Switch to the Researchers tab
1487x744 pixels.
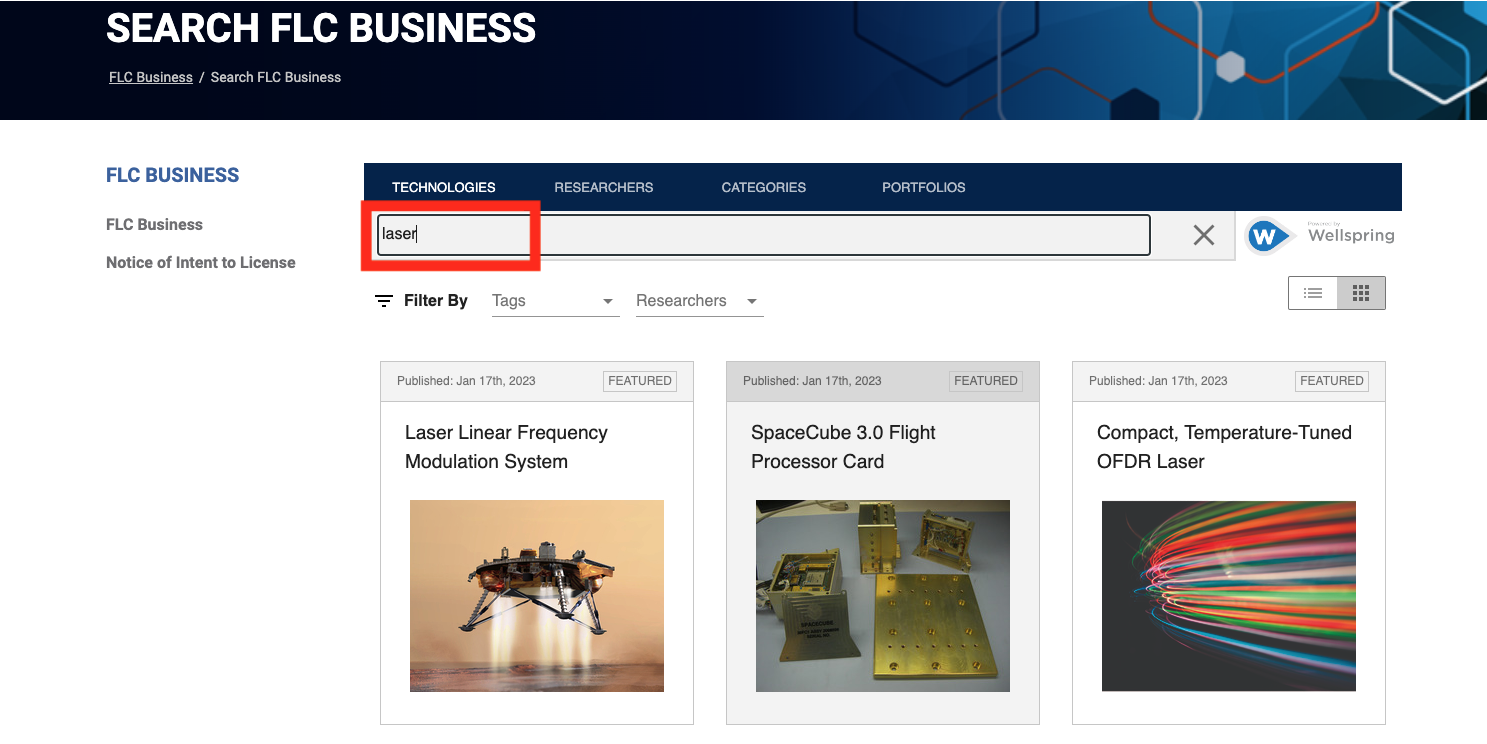coord(603,187)
